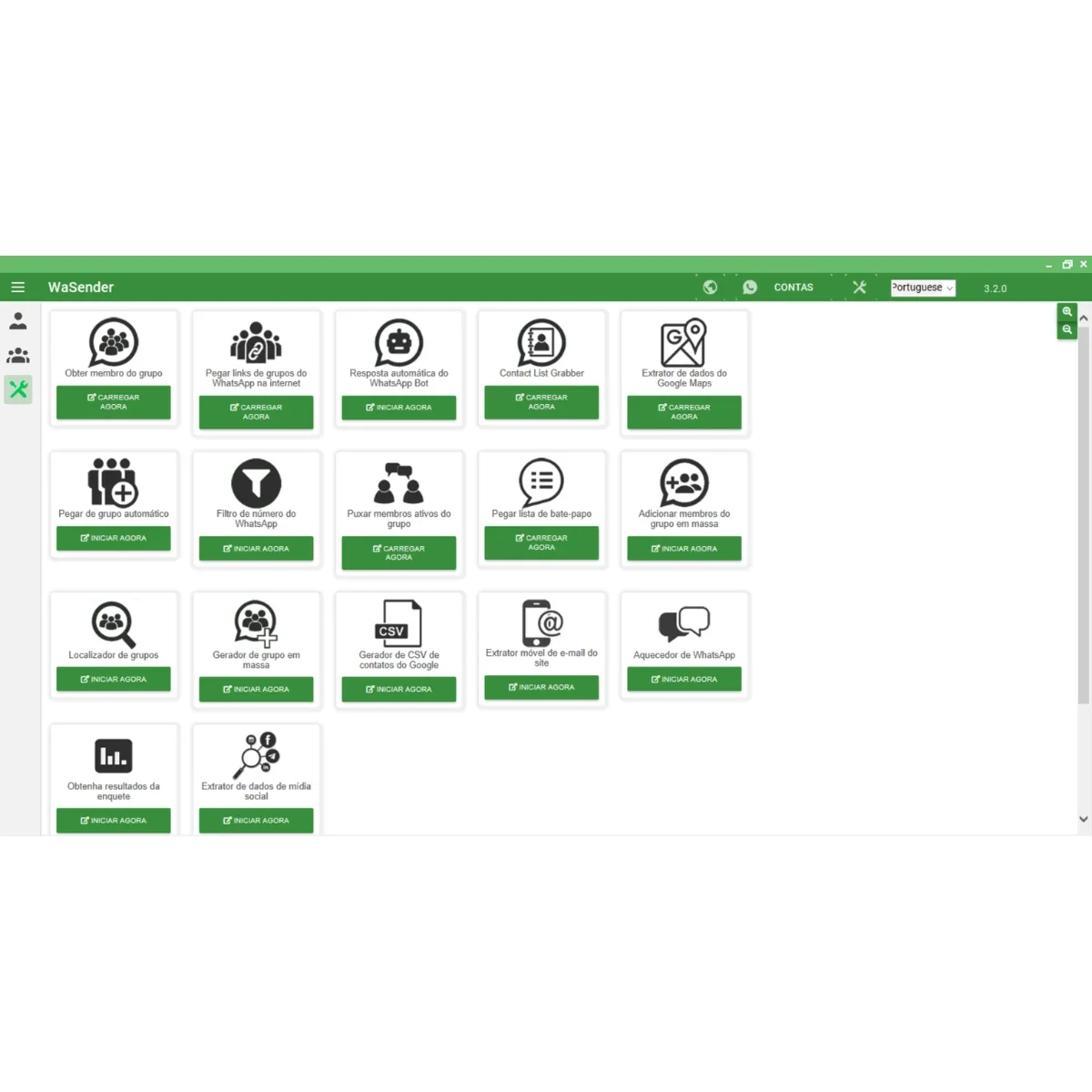Click the WhatsApp logo icon in header
This screenshot has height=1092, width=1092.
(x=750, y=287)
